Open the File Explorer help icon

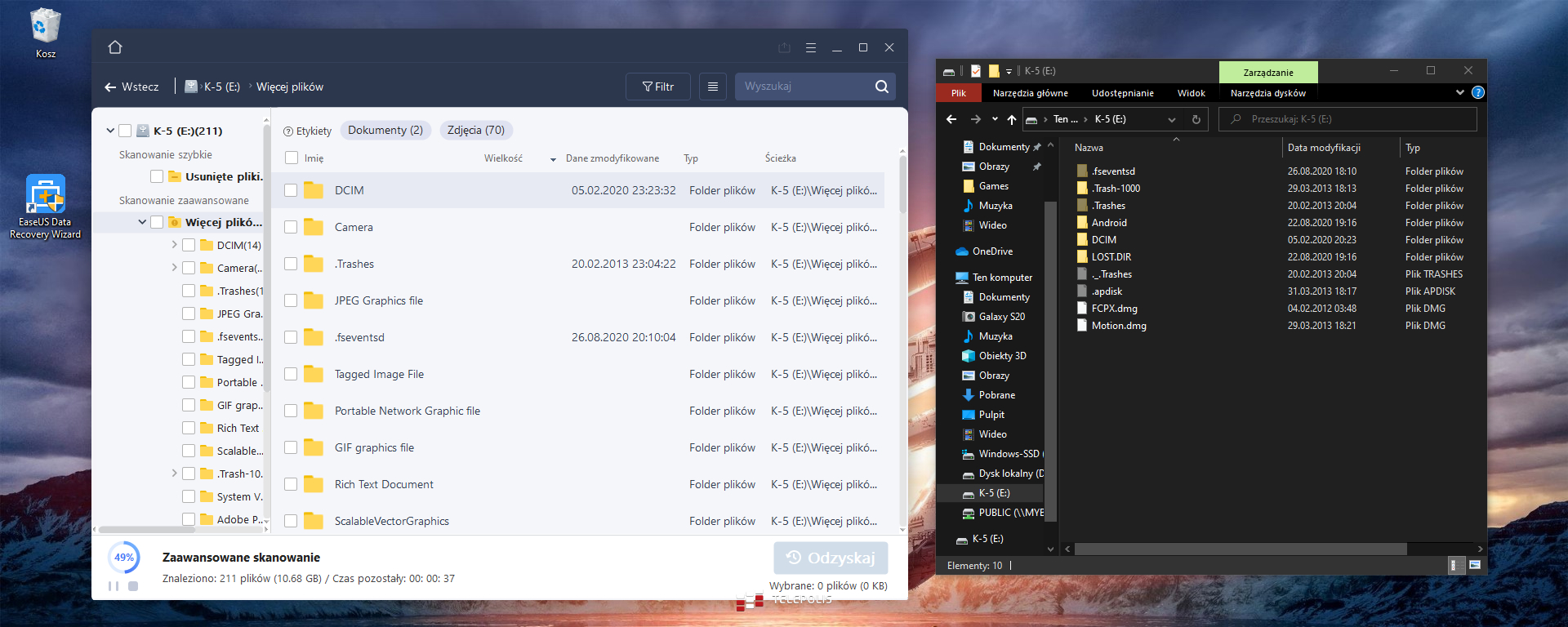pos(1477,93)
